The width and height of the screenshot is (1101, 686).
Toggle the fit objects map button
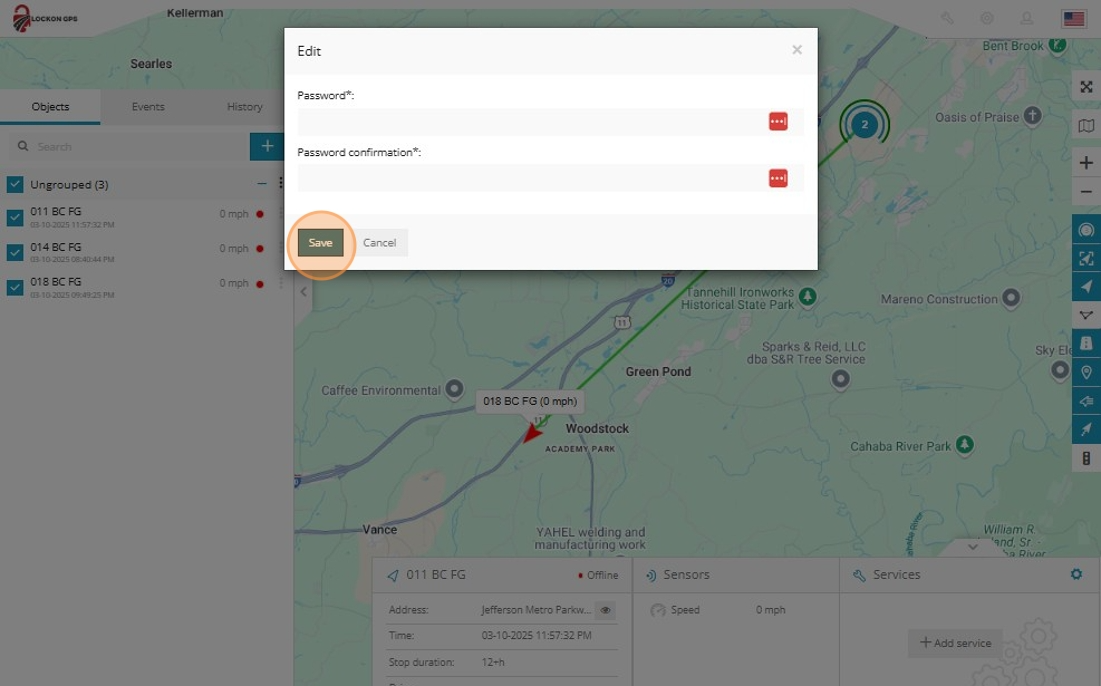point(1086,258)
